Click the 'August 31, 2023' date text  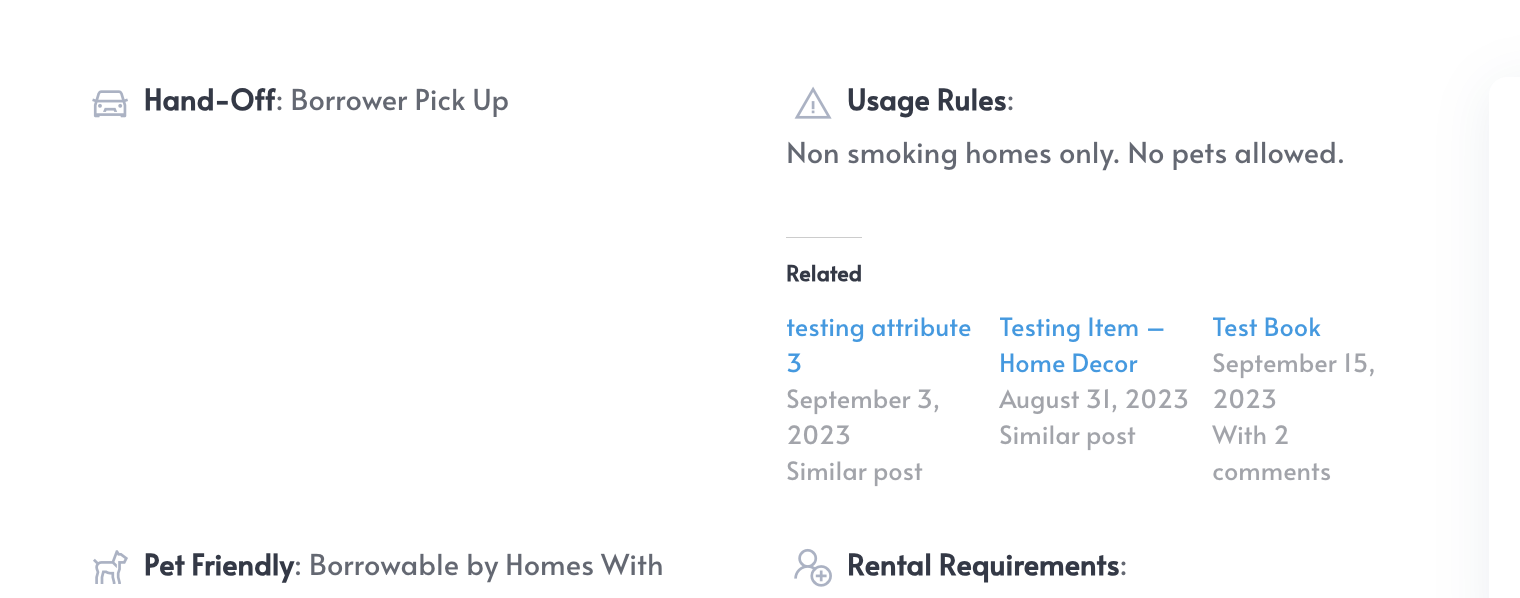(x=1093, y=399)
